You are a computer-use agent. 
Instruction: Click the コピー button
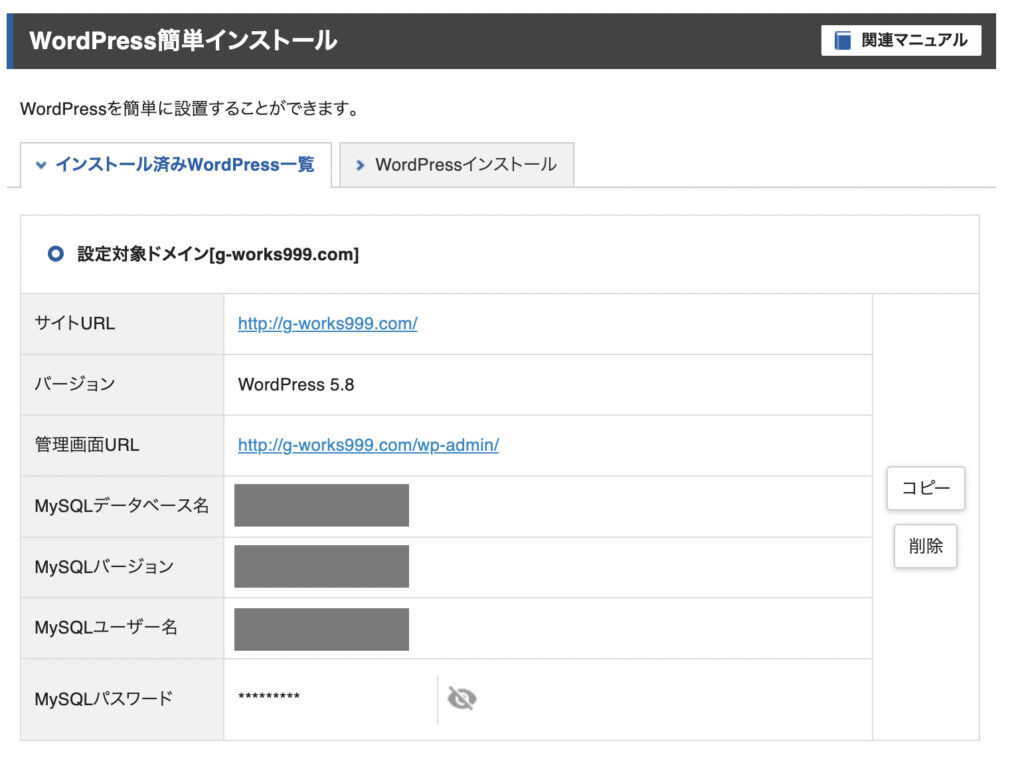click(925, 488)
